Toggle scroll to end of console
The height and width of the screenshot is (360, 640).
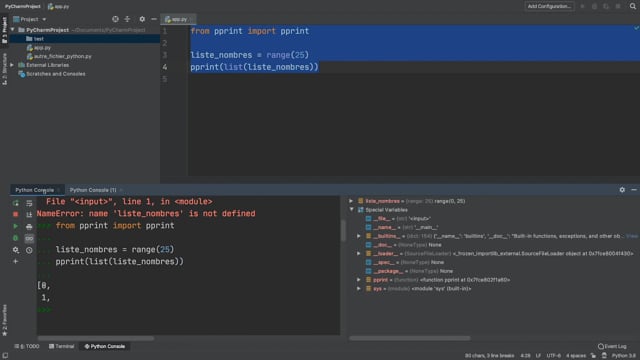pos(29,214)
